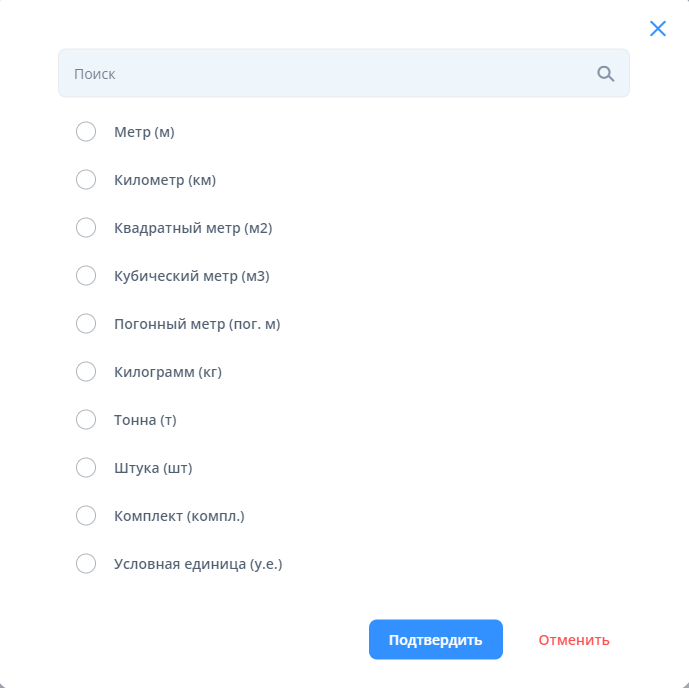Viewport: 689px width, 688px height.
Task: Select the Тонна (т) radio circle
Action: [86, 420]
